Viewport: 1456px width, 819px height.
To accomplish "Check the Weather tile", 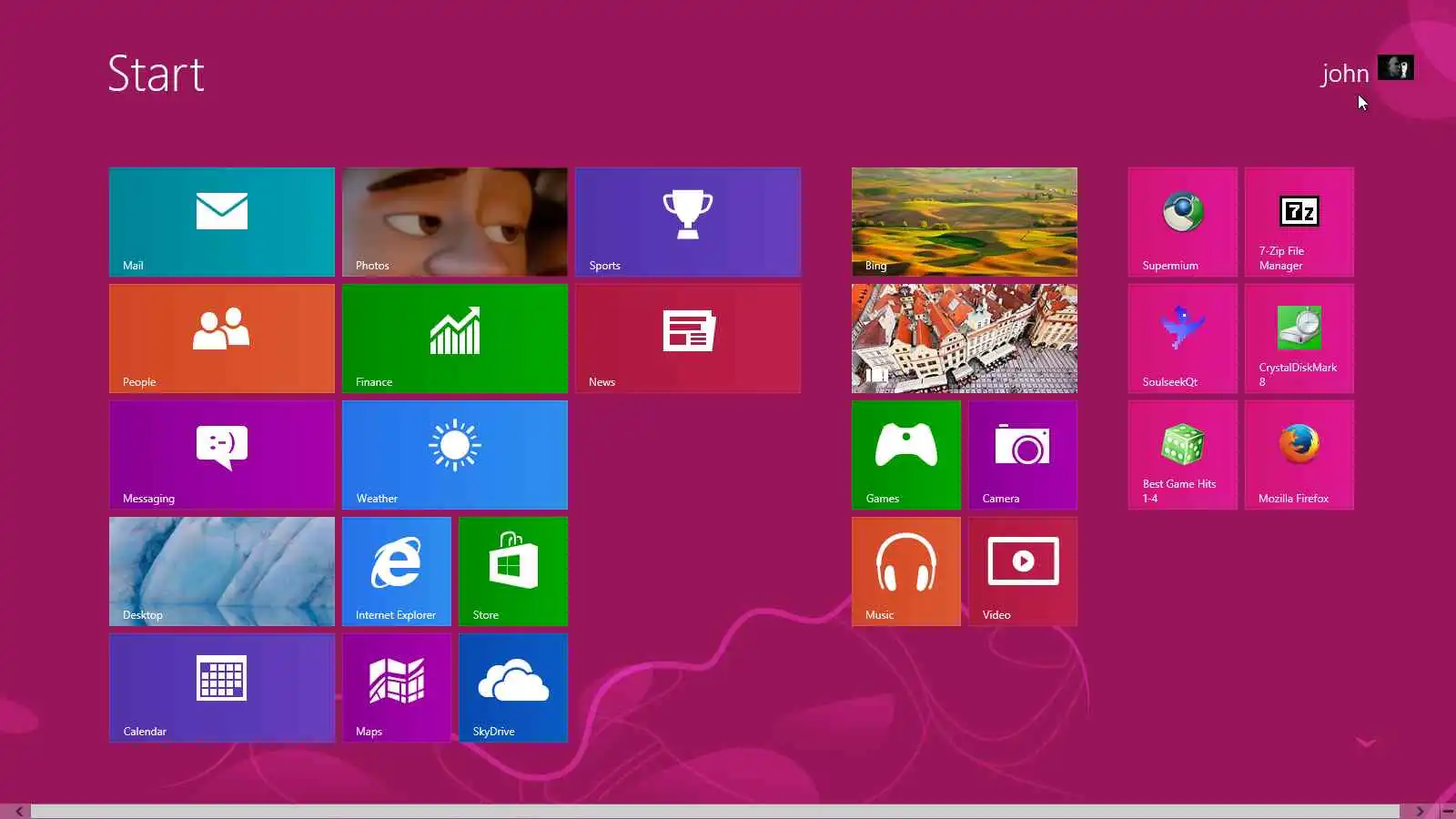I will point(455,455).
